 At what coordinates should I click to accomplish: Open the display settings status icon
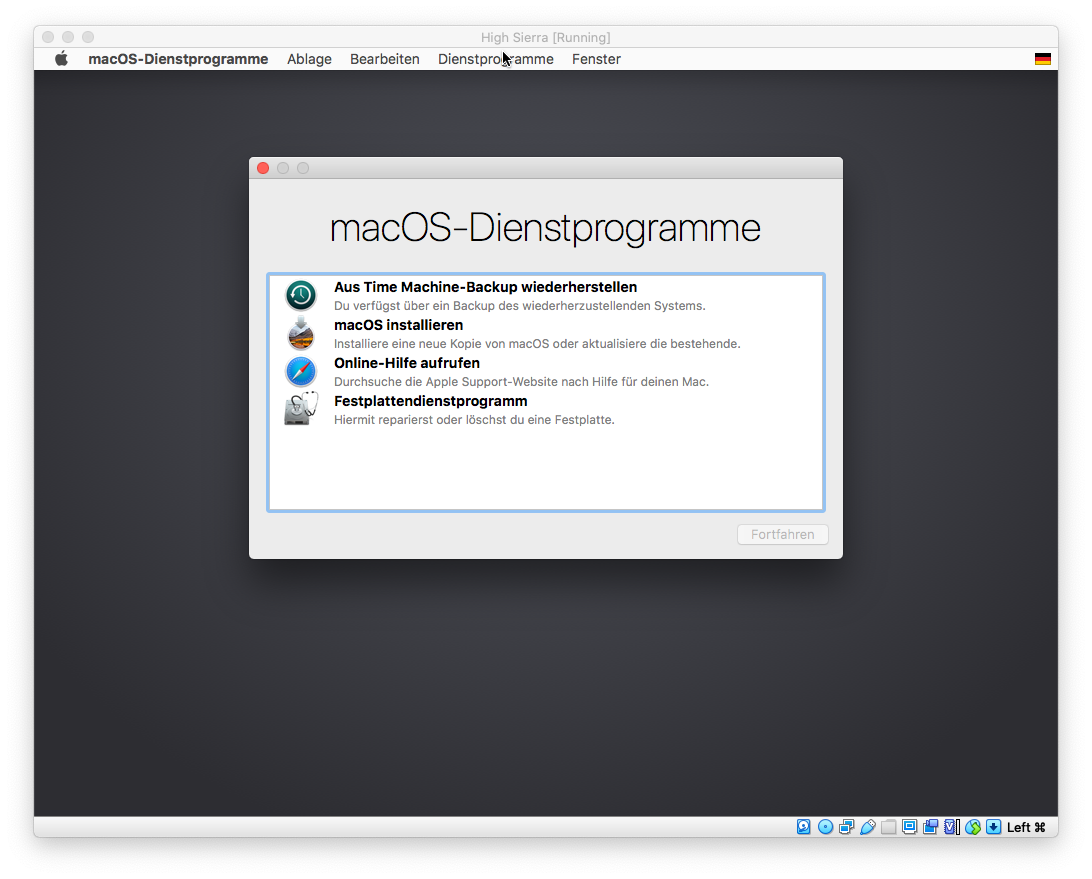[x=909, y=827]
